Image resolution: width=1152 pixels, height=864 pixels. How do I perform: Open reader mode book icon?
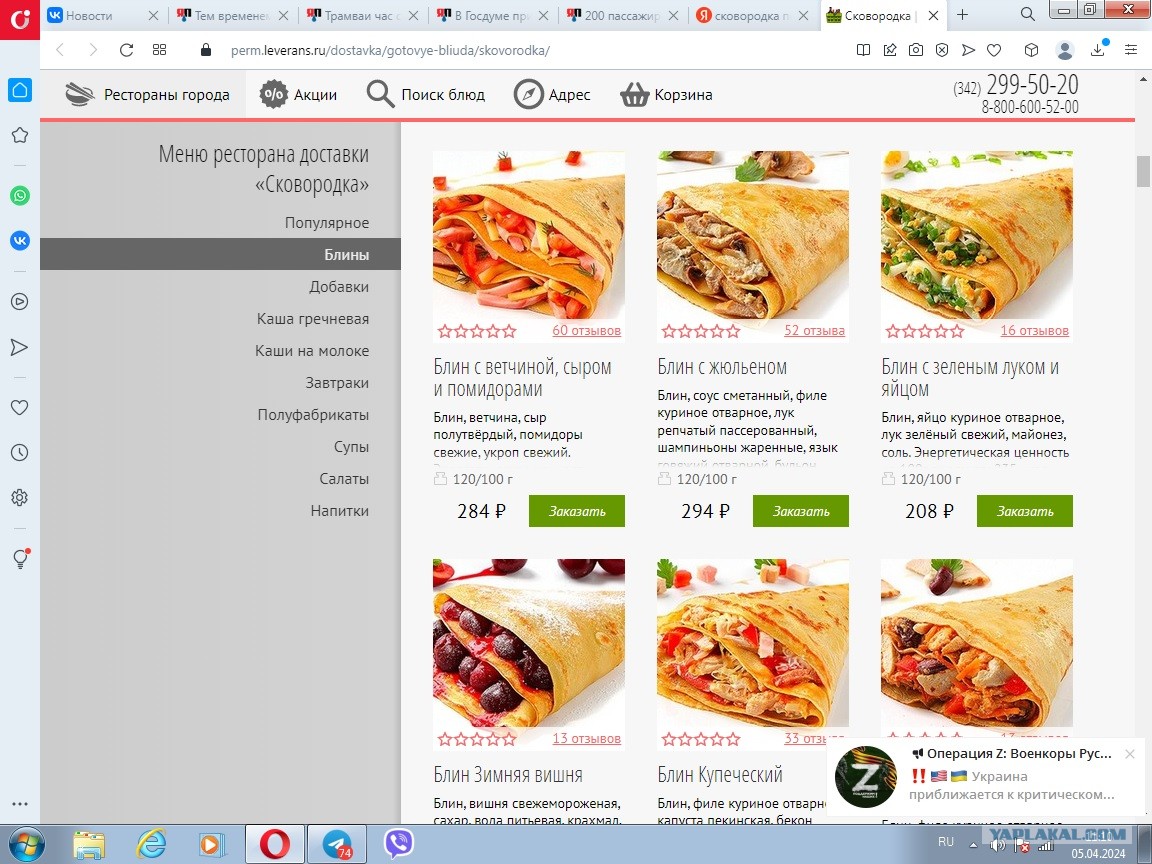(x=864, y=50)
